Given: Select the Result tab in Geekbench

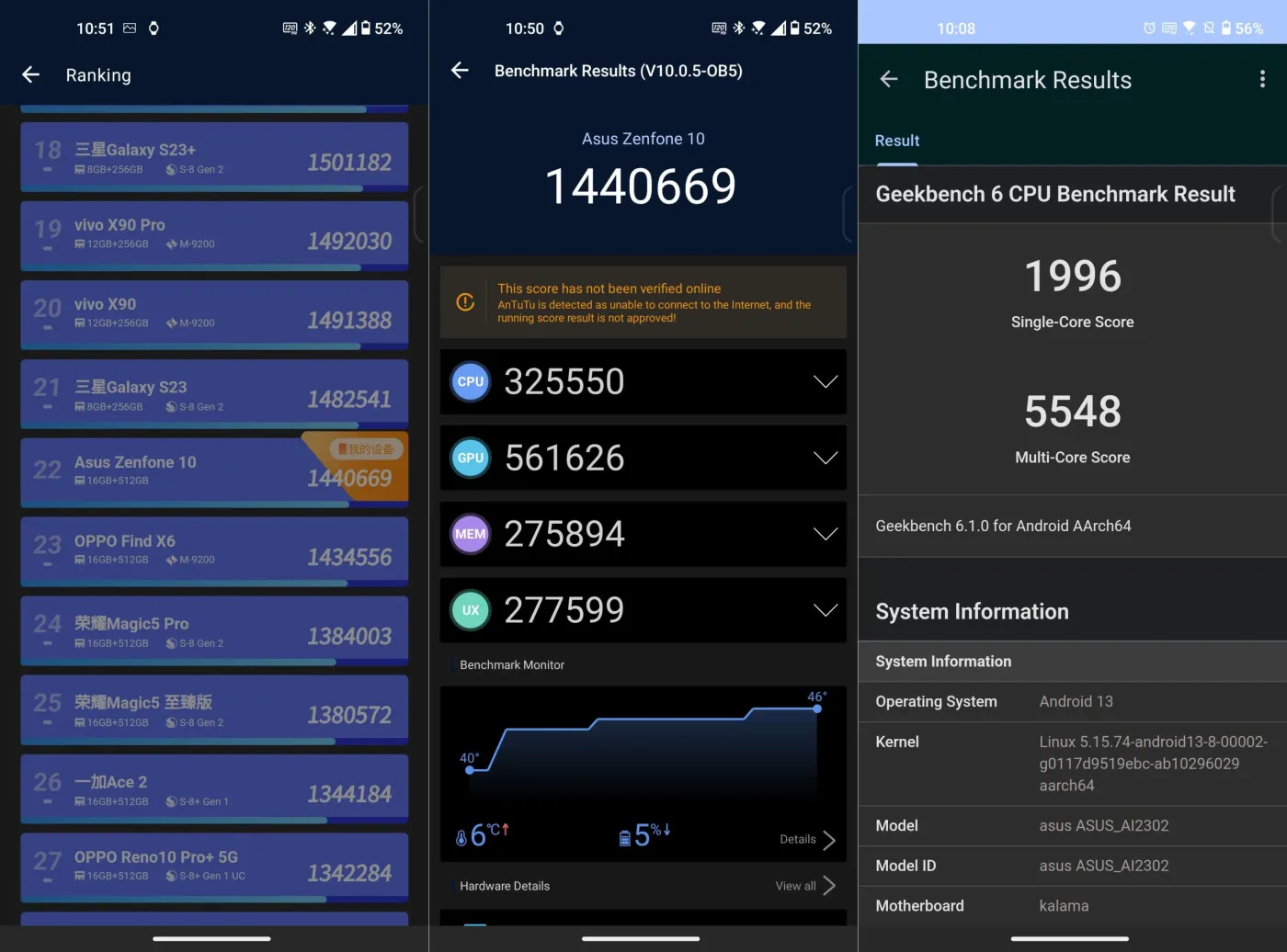Looking at the screenshot, I should click(x=896, y=142).
